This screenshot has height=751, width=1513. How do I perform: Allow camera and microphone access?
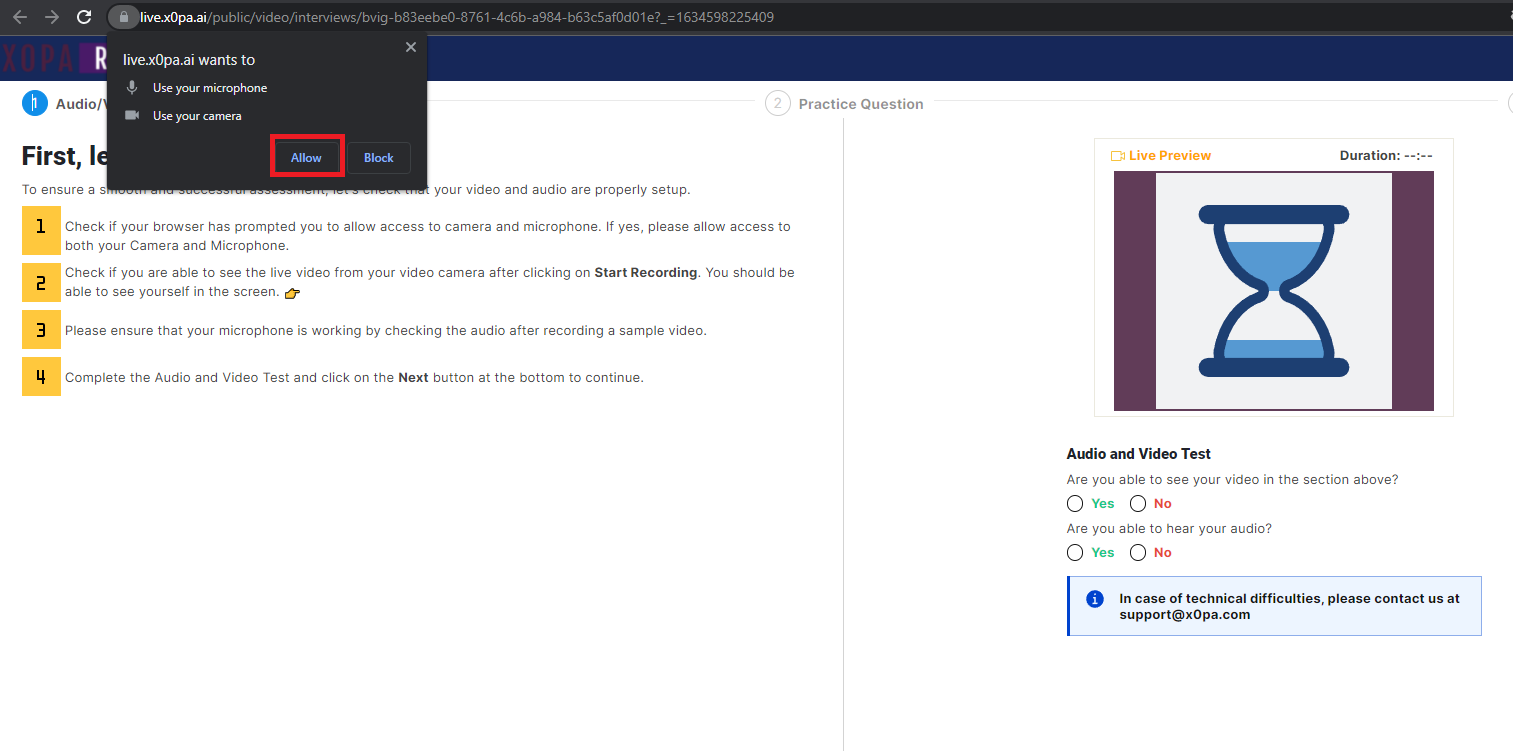coord(306,158)
